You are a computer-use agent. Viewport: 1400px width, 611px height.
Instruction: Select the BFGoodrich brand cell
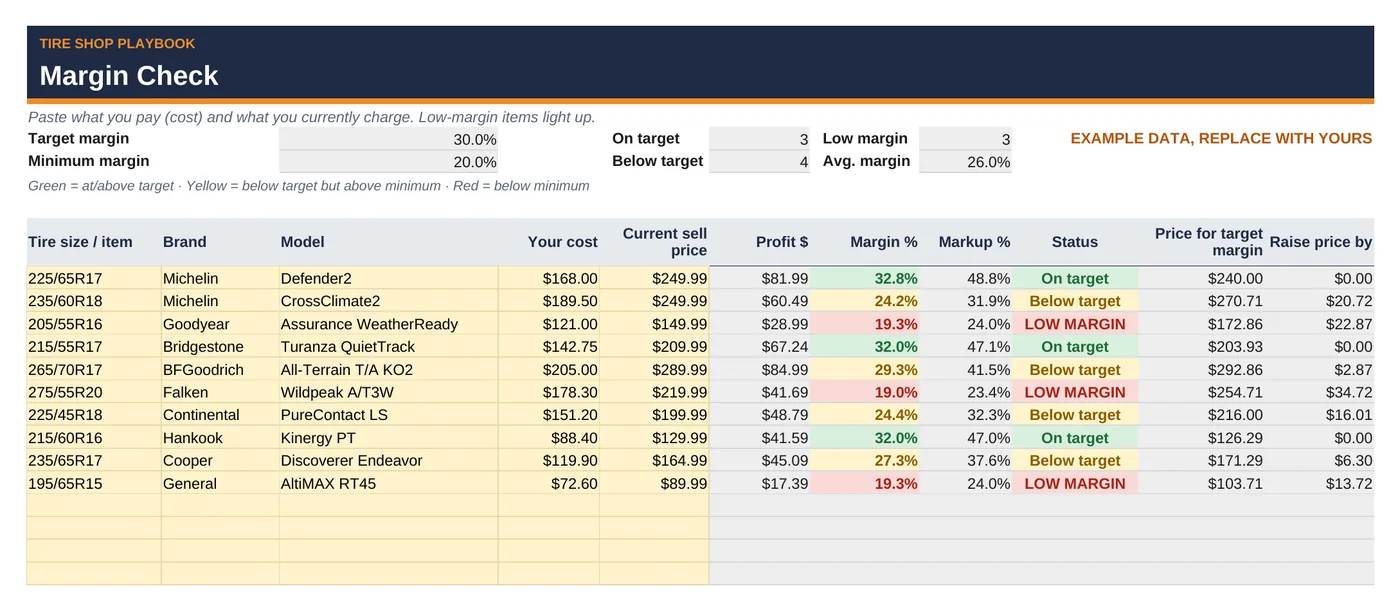coord(220,370)
